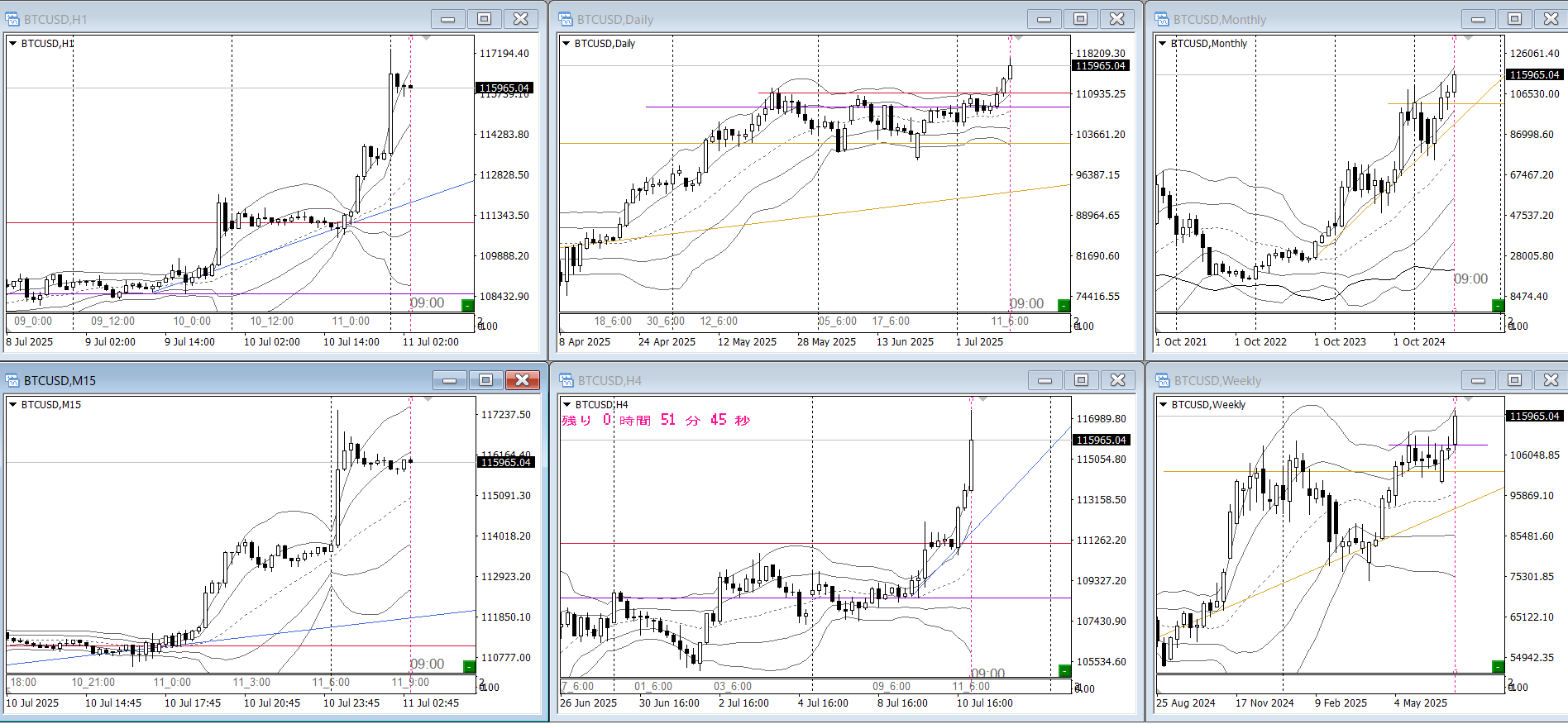1568x724 pixels.
Task: Click the BTCUSD,Daily window title icon
Action: click(566, 19)
